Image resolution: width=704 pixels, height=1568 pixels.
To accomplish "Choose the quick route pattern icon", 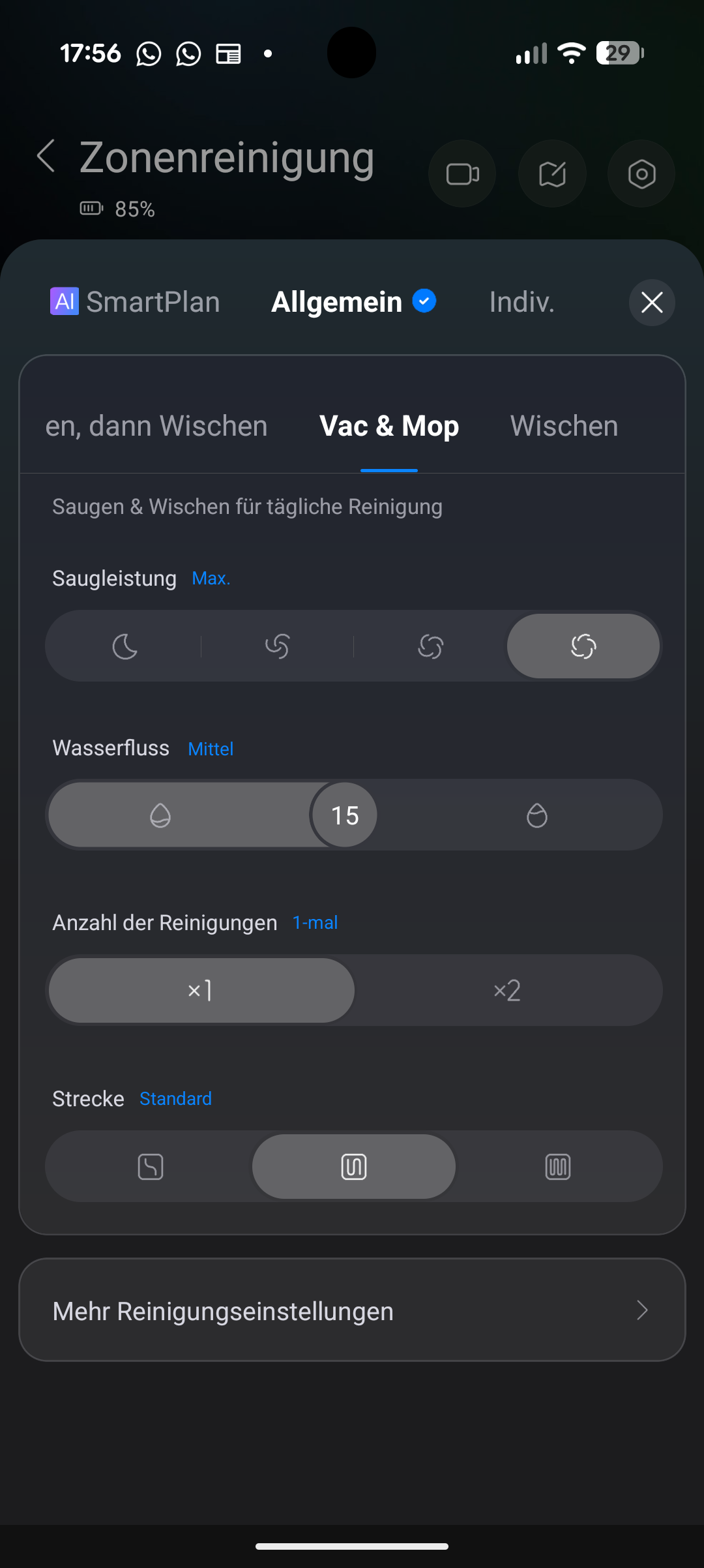I will pyautogui.click(x=151, y=1167).
